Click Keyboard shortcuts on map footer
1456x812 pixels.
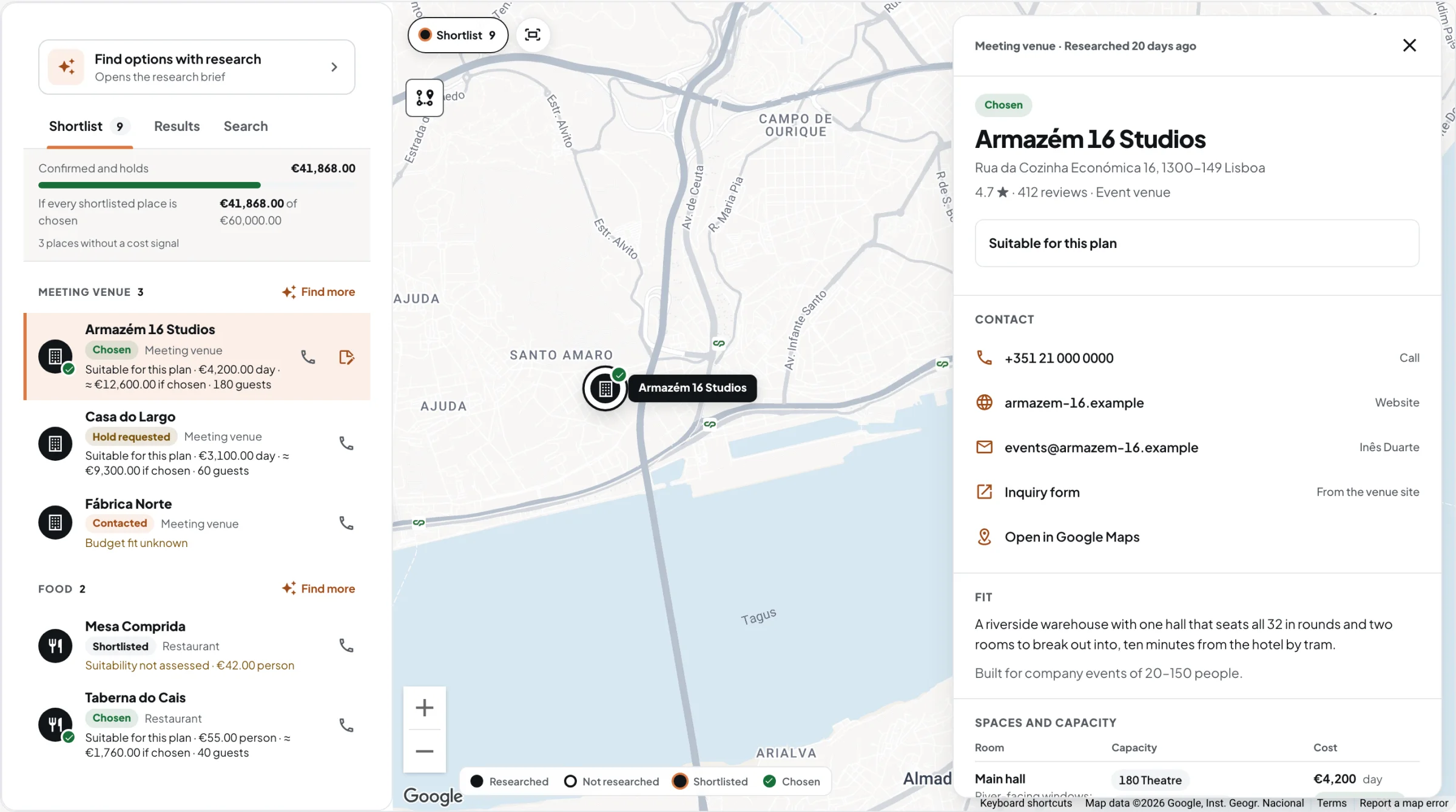1026,803
